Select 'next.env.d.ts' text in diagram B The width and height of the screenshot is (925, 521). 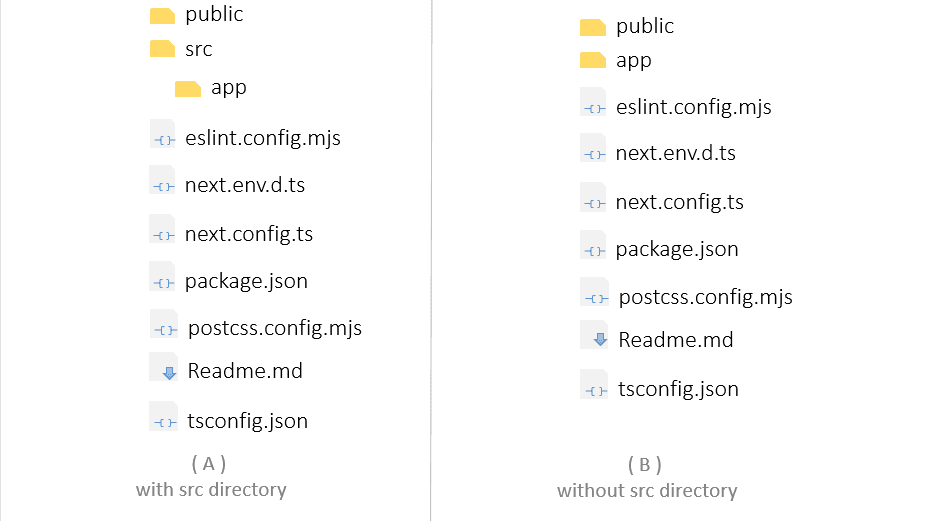coord(675,153)
